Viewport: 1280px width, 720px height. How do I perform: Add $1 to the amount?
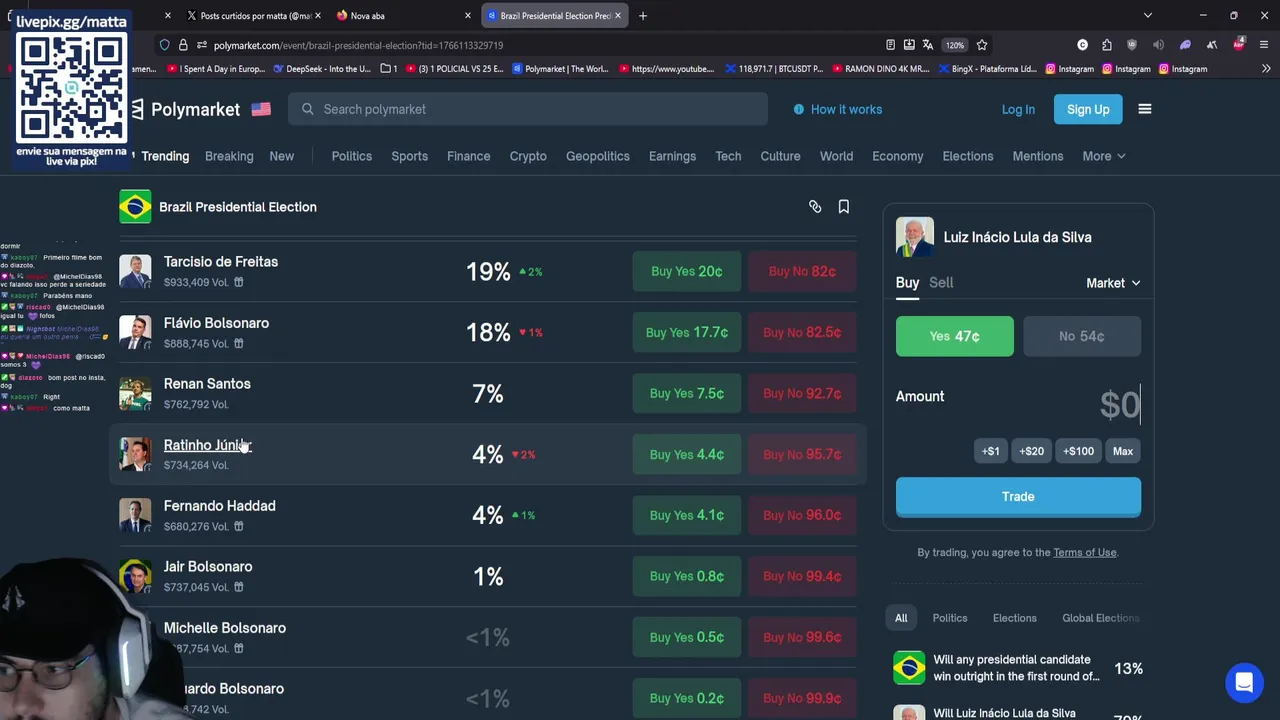coord(990,451)
